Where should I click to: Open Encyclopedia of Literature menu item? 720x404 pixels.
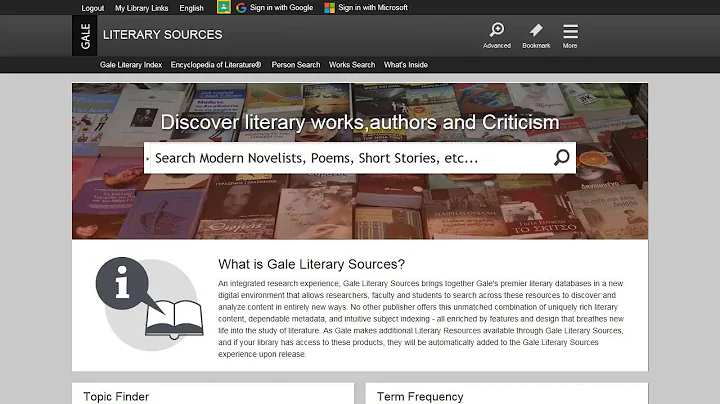point(216,65)
